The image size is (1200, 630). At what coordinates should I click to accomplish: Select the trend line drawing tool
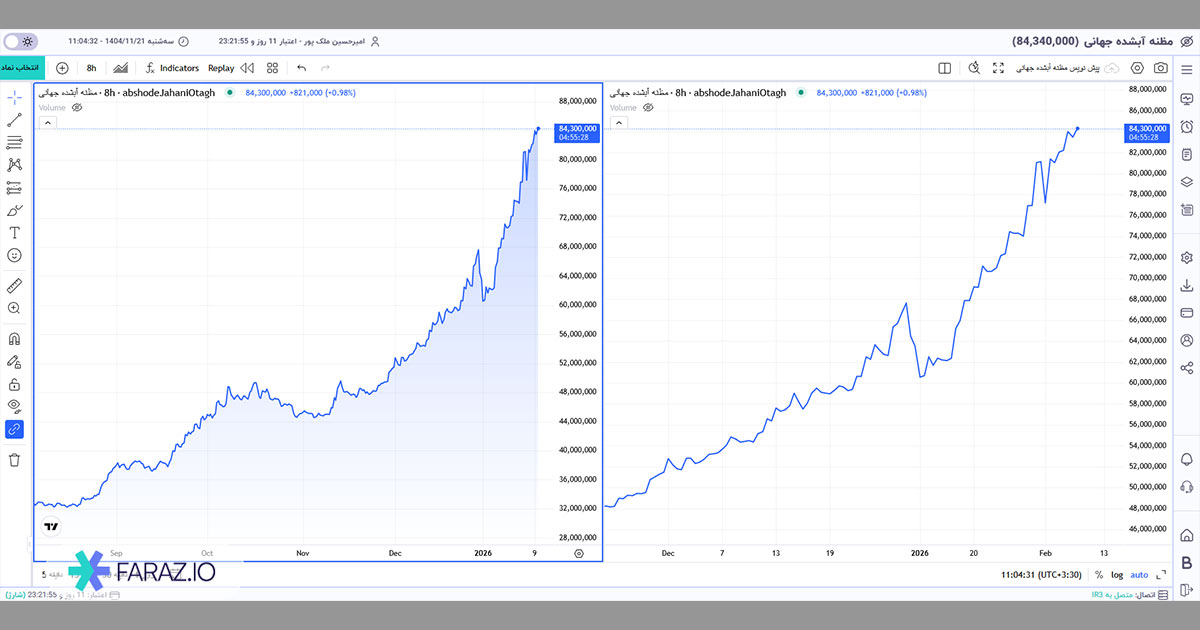tap(14, 120)
